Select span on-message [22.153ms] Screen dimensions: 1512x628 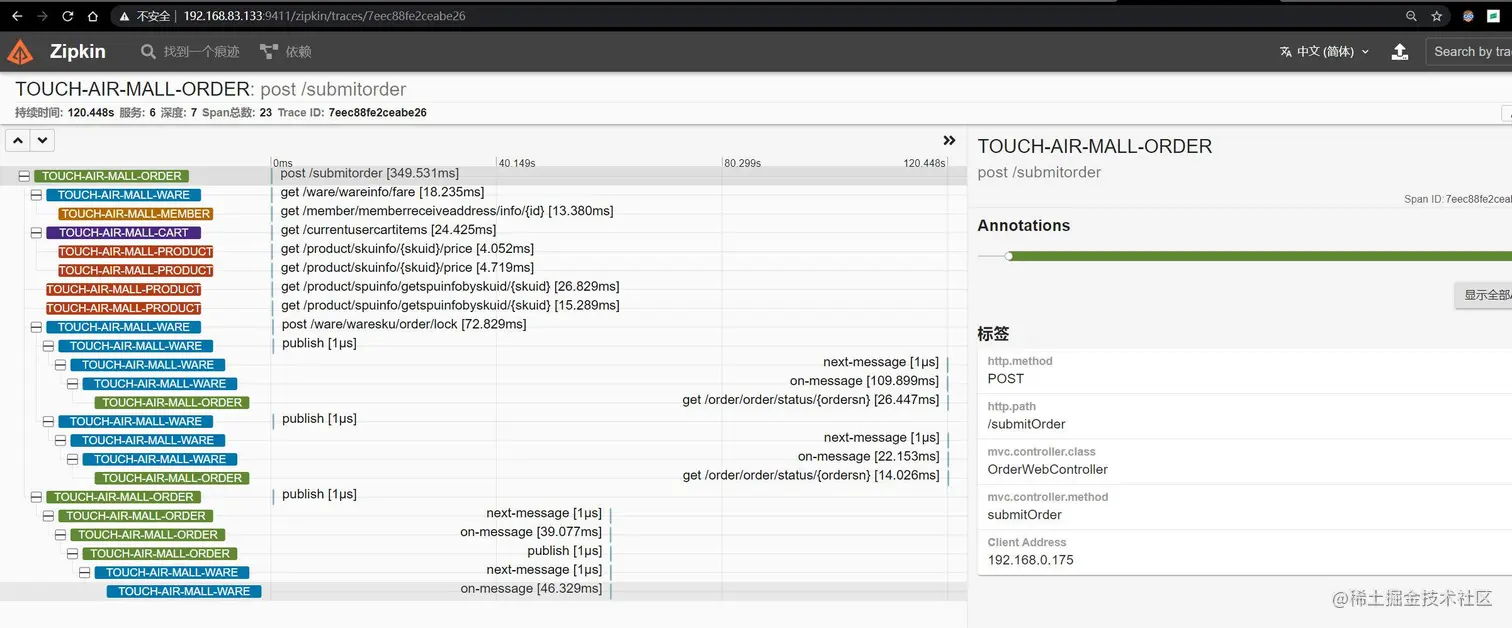868,456
